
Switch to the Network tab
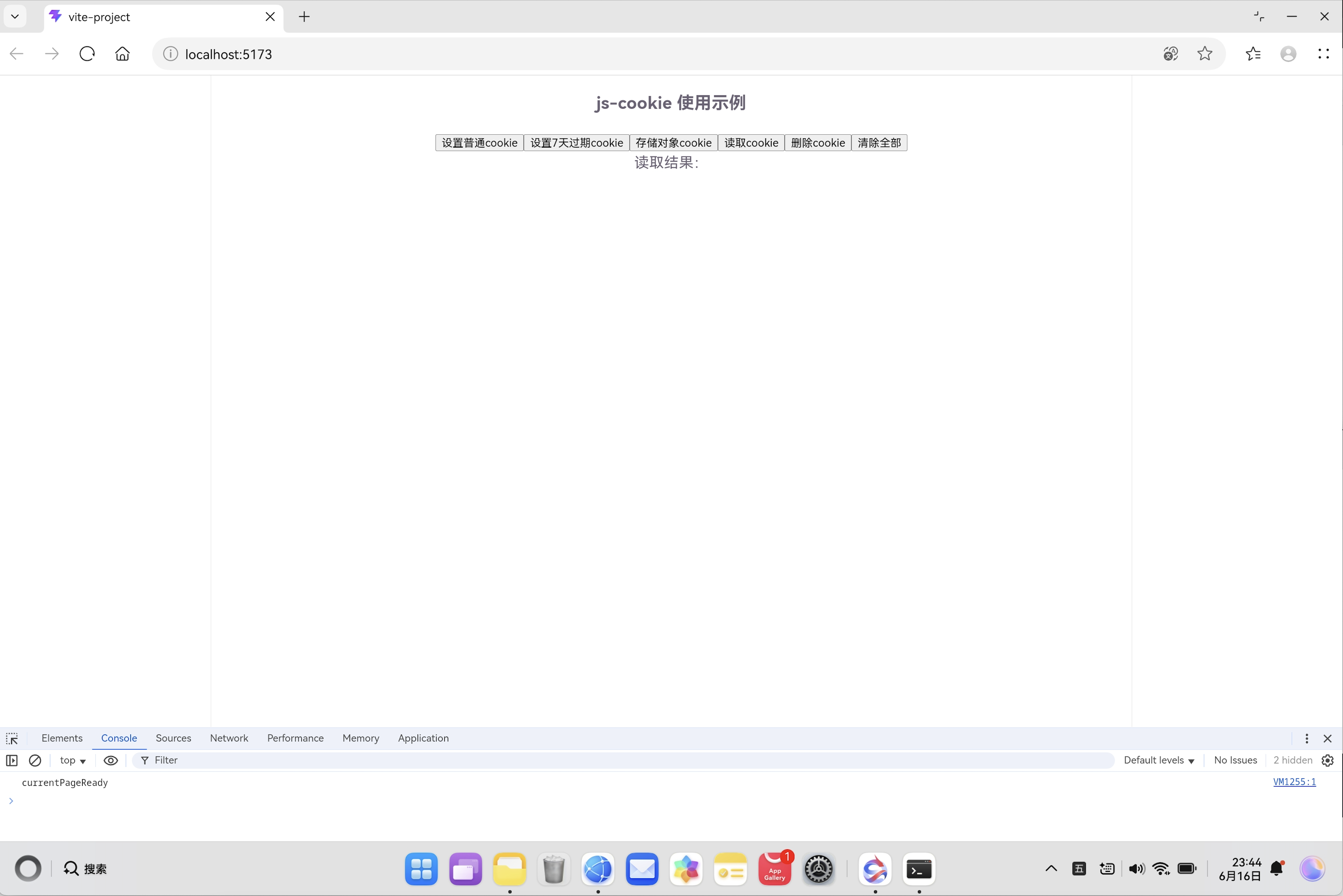(x=229, y=738)
